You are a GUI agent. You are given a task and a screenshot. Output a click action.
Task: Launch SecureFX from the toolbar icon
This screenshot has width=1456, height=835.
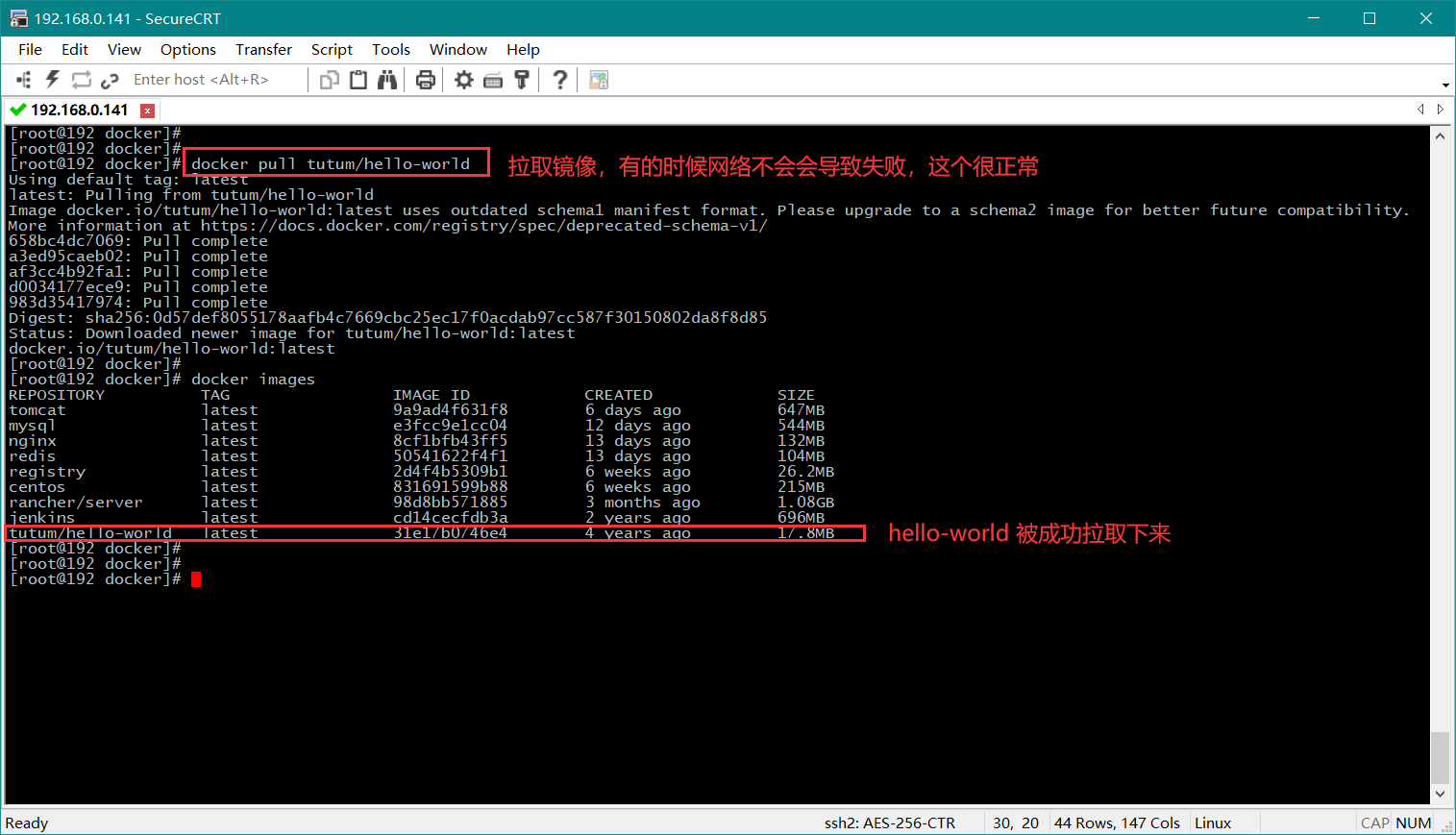point(599,80)
